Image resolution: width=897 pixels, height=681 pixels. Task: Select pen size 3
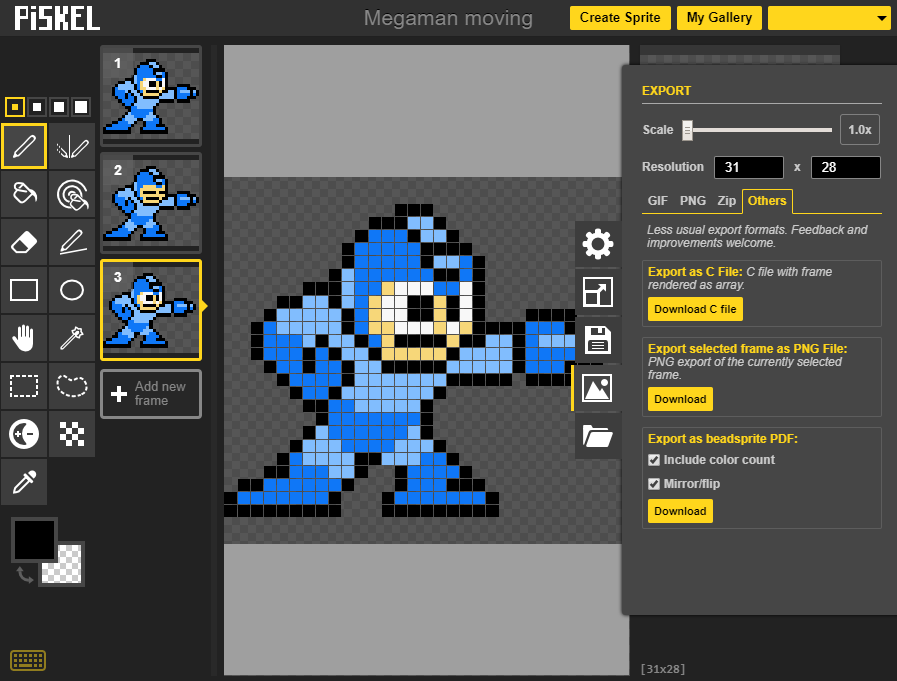59,106
